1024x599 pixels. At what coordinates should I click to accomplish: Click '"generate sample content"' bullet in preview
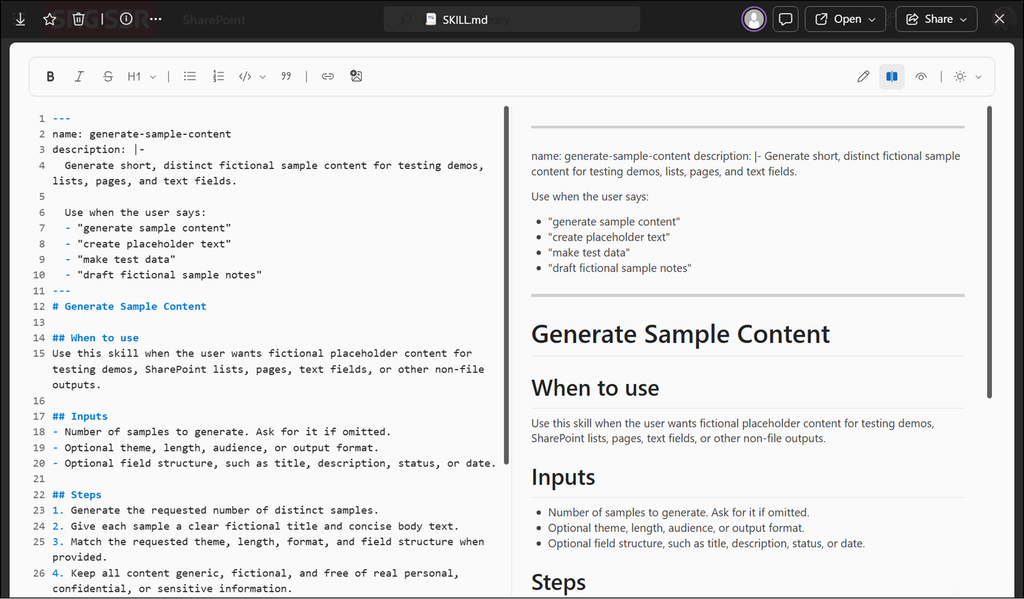coord(614,222)
